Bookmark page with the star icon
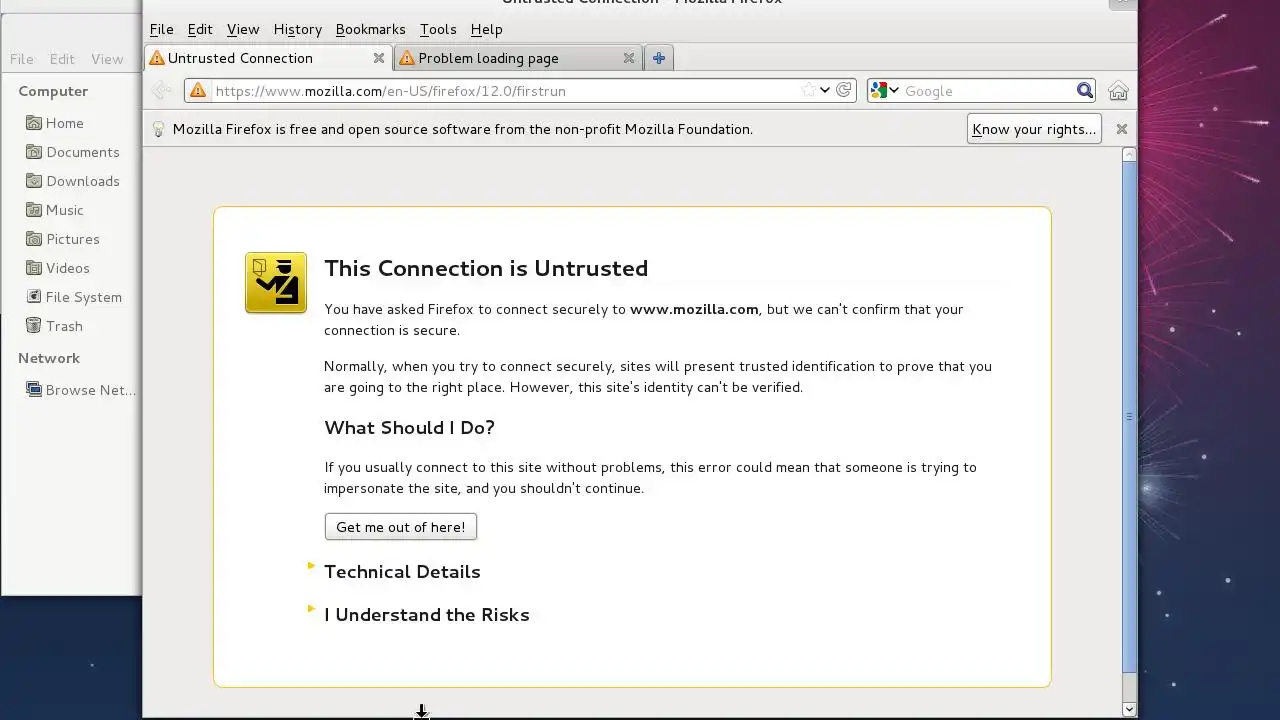The width and height of the screenshot is (1280, 720). tap(808, 91)
